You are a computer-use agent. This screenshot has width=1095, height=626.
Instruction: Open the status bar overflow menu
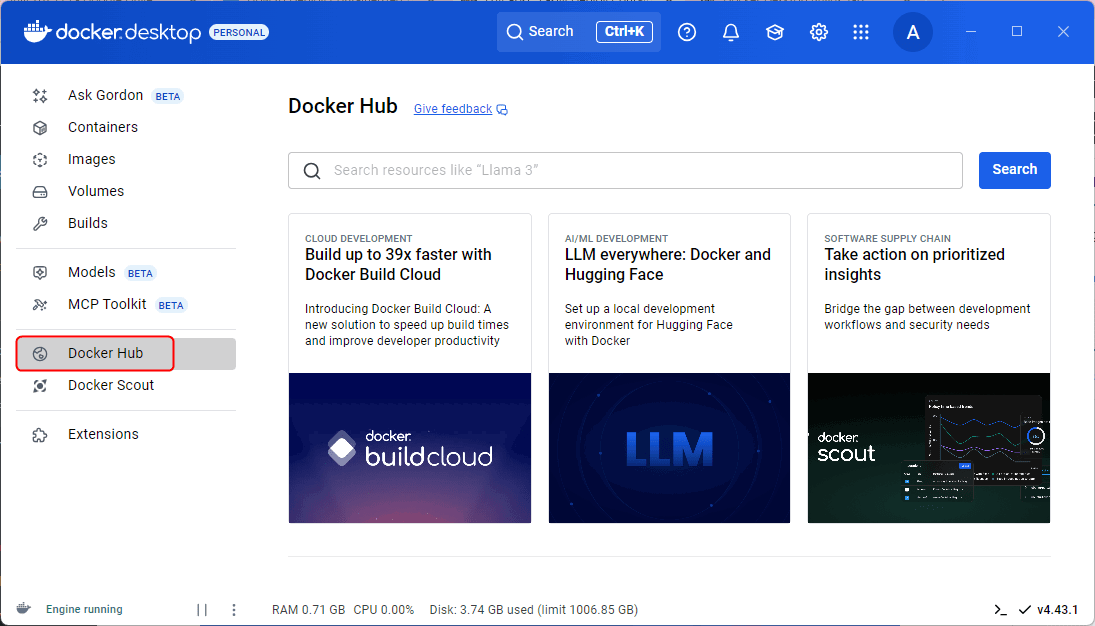(x=234, y=609)
